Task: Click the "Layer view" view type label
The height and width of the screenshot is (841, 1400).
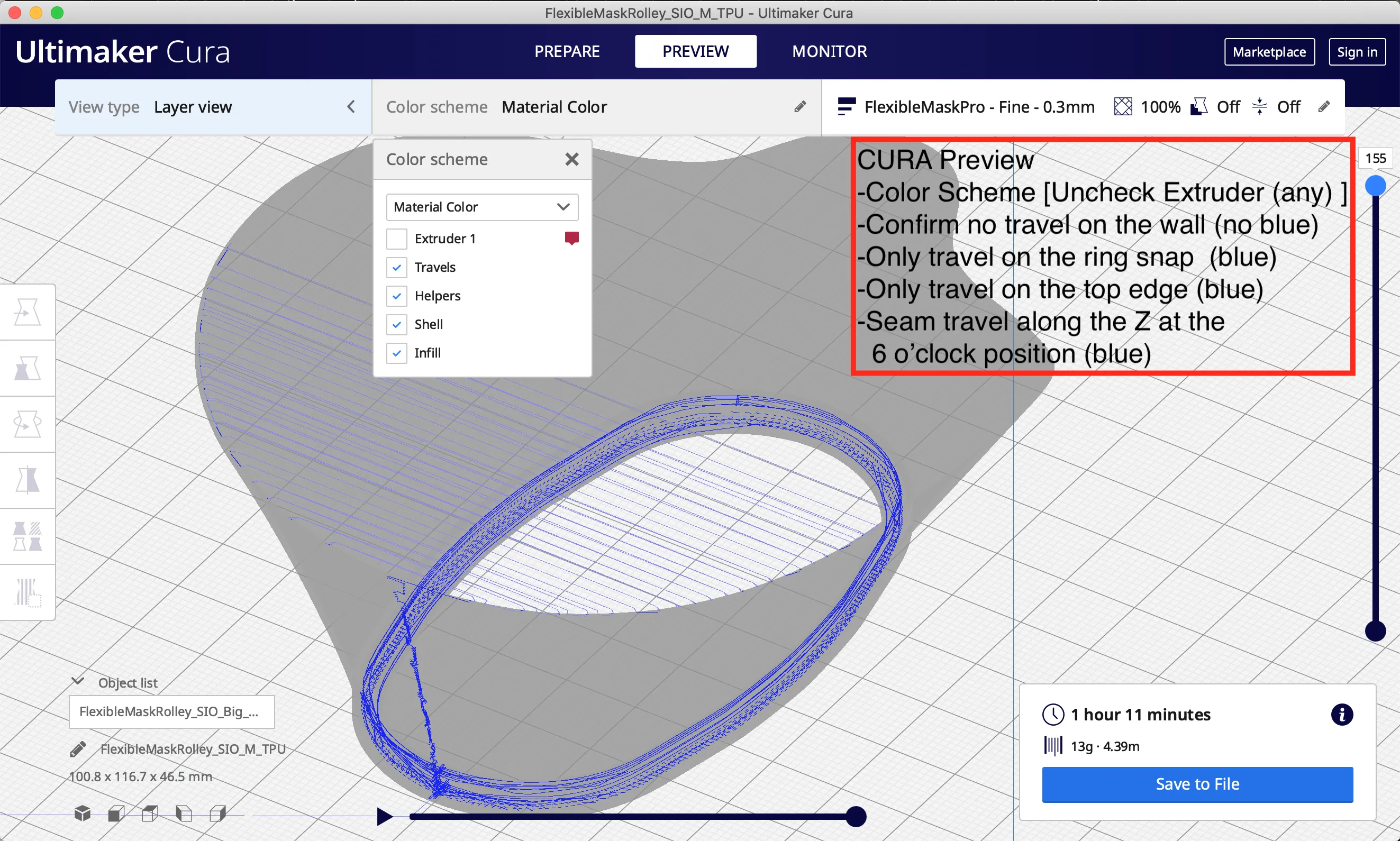Action: [x=193, y=107]
